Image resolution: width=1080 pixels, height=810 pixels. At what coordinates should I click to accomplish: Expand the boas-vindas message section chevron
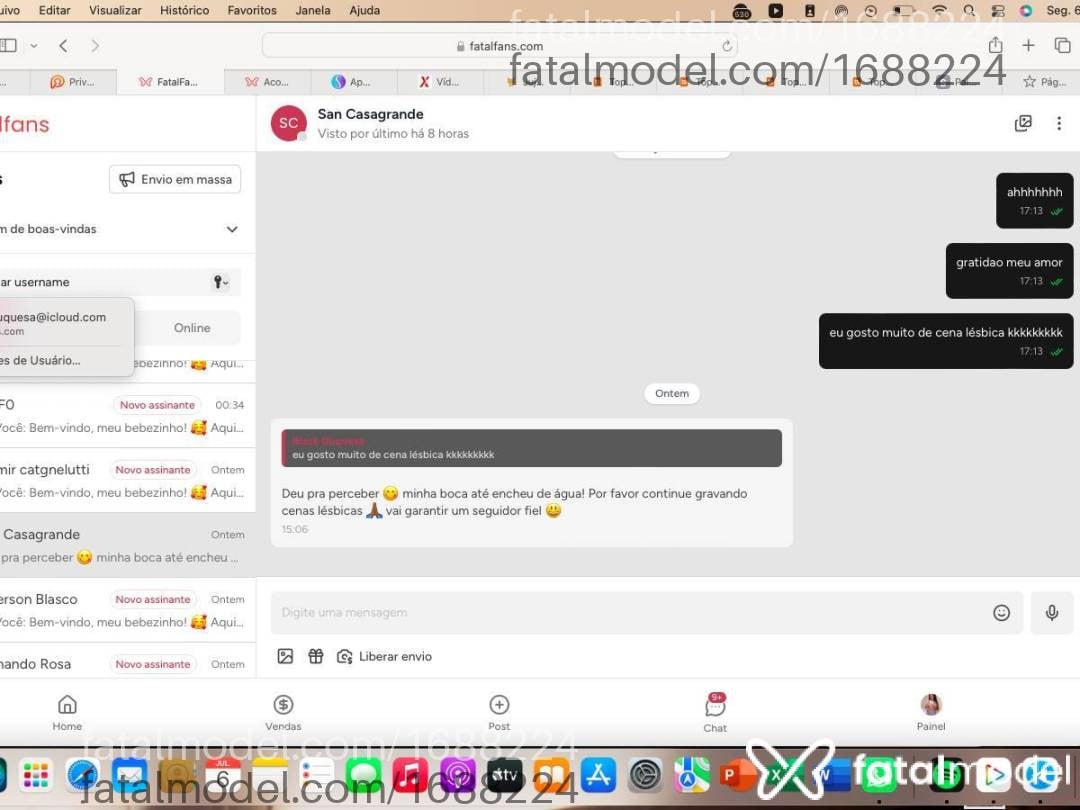[232, 229]
